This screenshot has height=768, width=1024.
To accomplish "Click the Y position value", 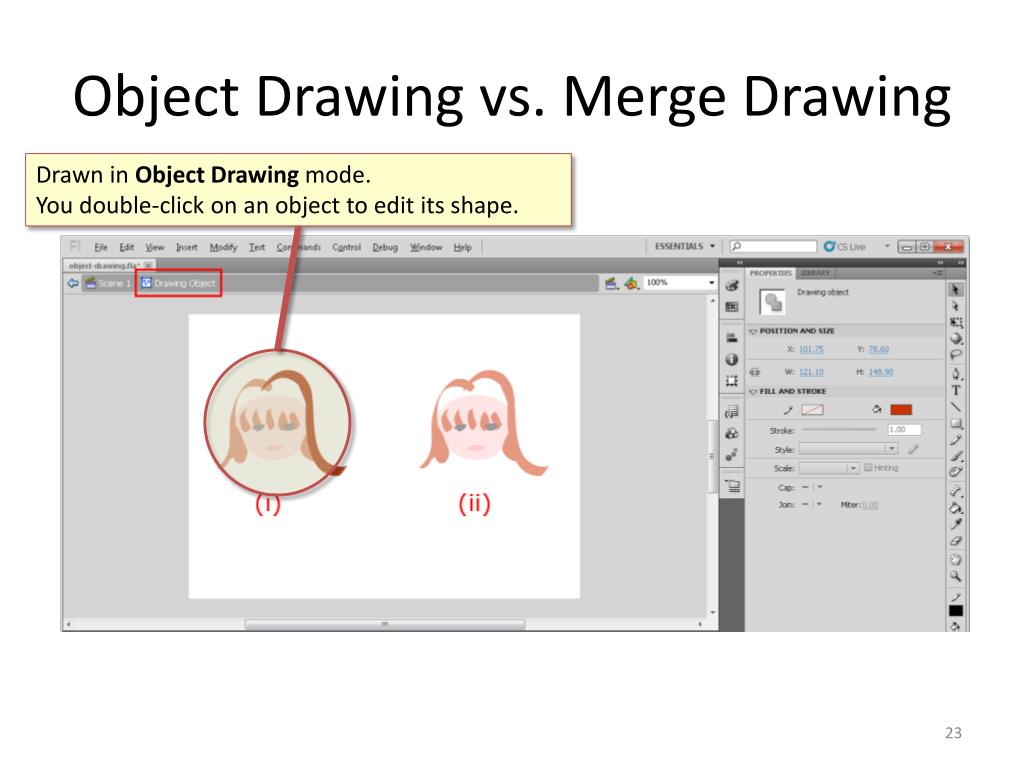I will coord(879,349).
